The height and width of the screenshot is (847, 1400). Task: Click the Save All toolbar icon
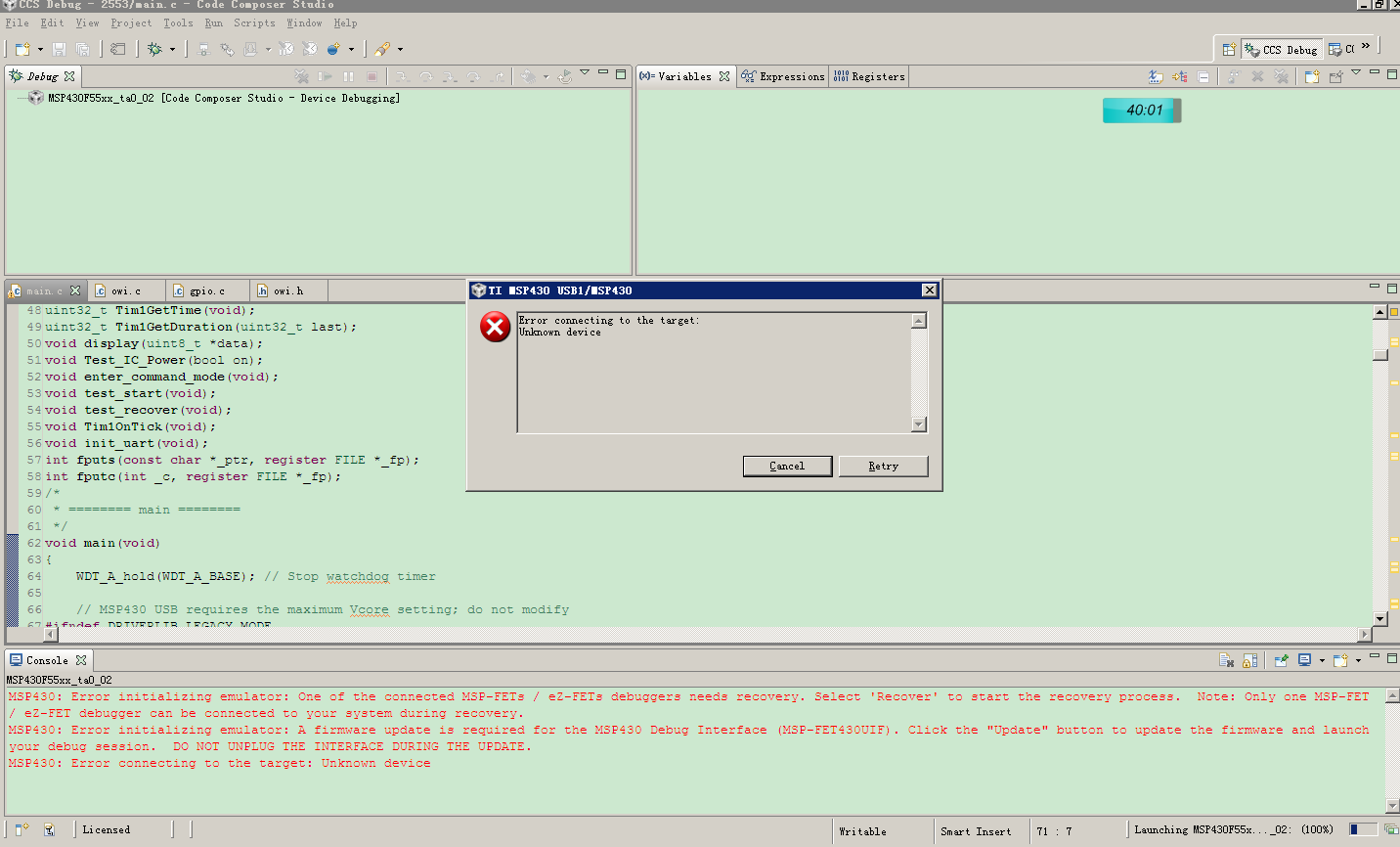click(x=83, y=49)
